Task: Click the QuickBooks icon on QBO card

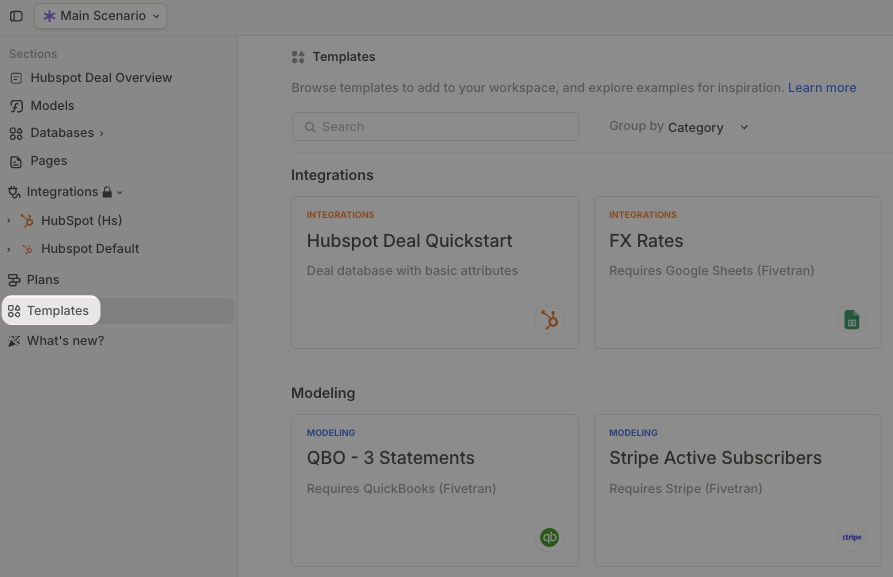Action: (x=549, y=537)
